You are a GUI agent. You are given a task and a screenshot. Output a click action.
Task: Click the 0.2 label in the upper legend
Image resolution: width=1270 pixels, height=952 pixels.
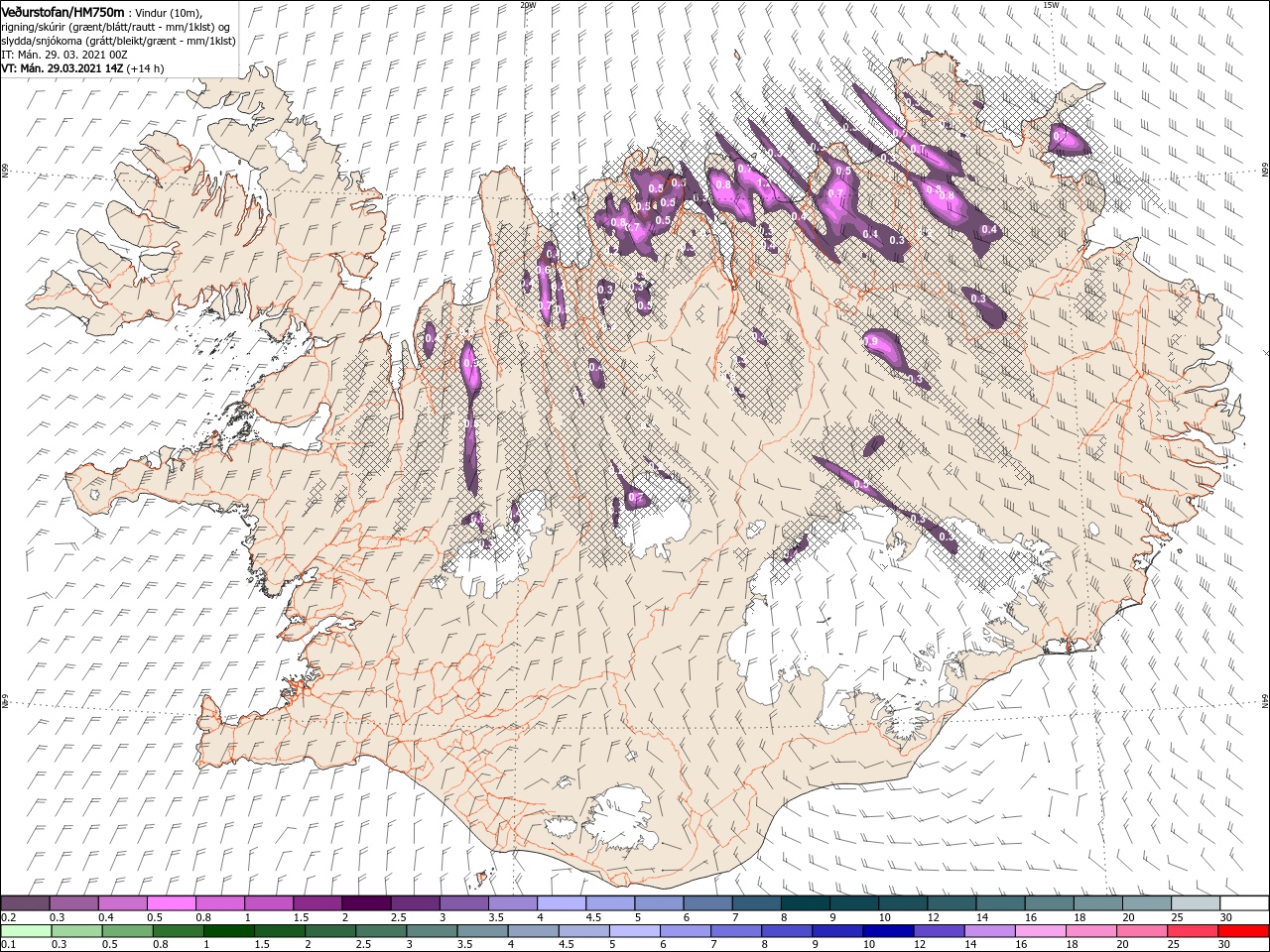pos(8,917)
